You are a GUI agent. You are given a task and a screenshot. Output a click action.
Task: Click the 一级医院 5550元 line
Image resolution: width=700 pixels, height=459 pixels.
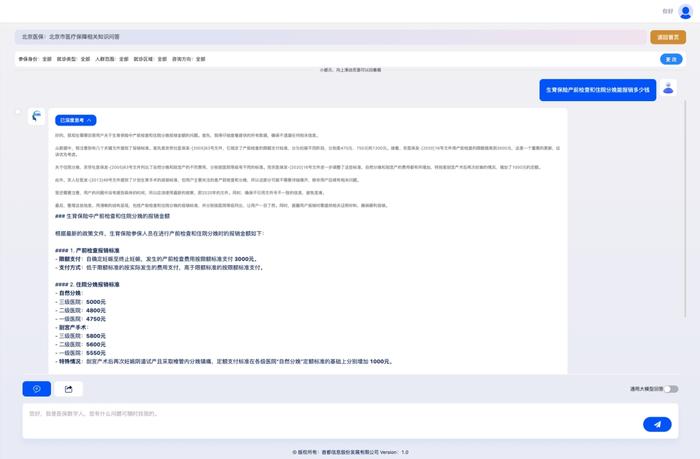pos(80,353)
